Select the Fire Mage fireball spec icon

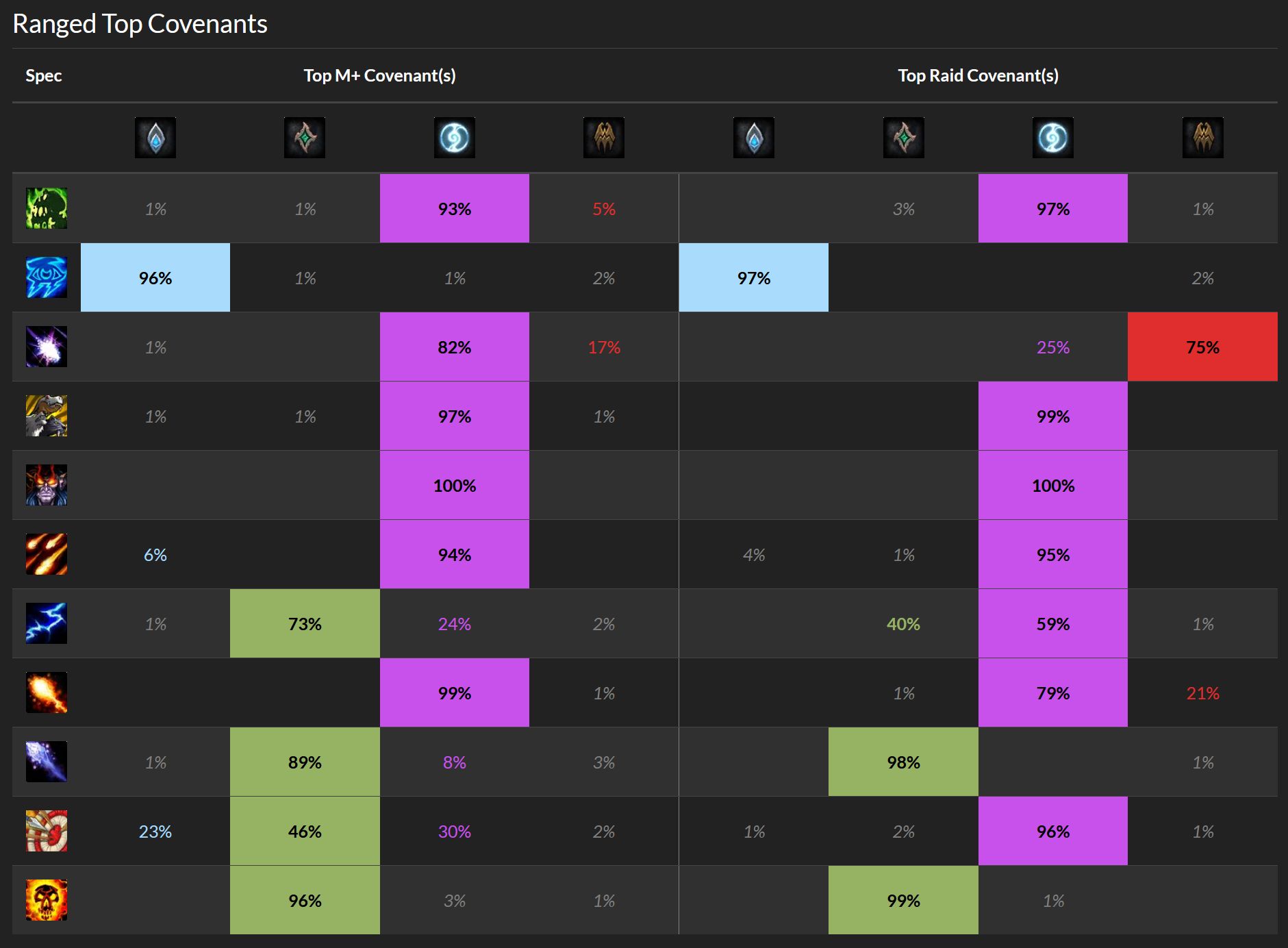(x=46, y=693)
